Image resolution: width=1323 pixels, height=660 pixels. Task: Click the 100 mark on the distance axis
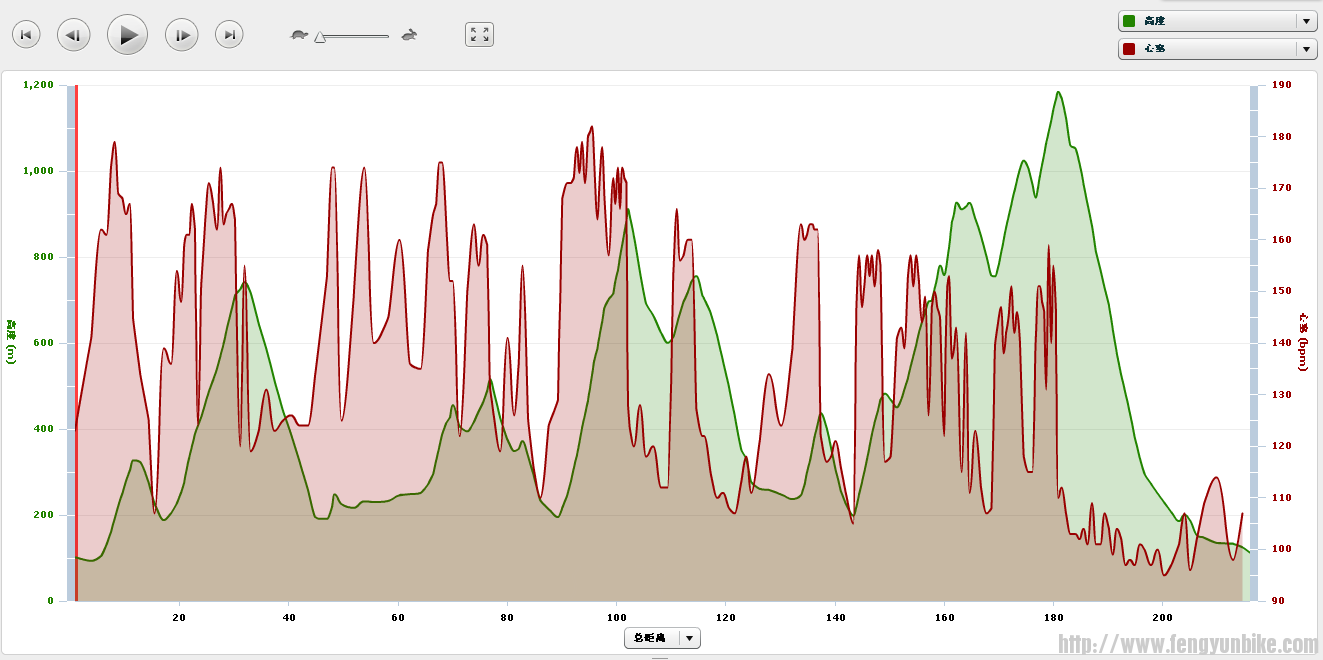[x=616, y=618]
